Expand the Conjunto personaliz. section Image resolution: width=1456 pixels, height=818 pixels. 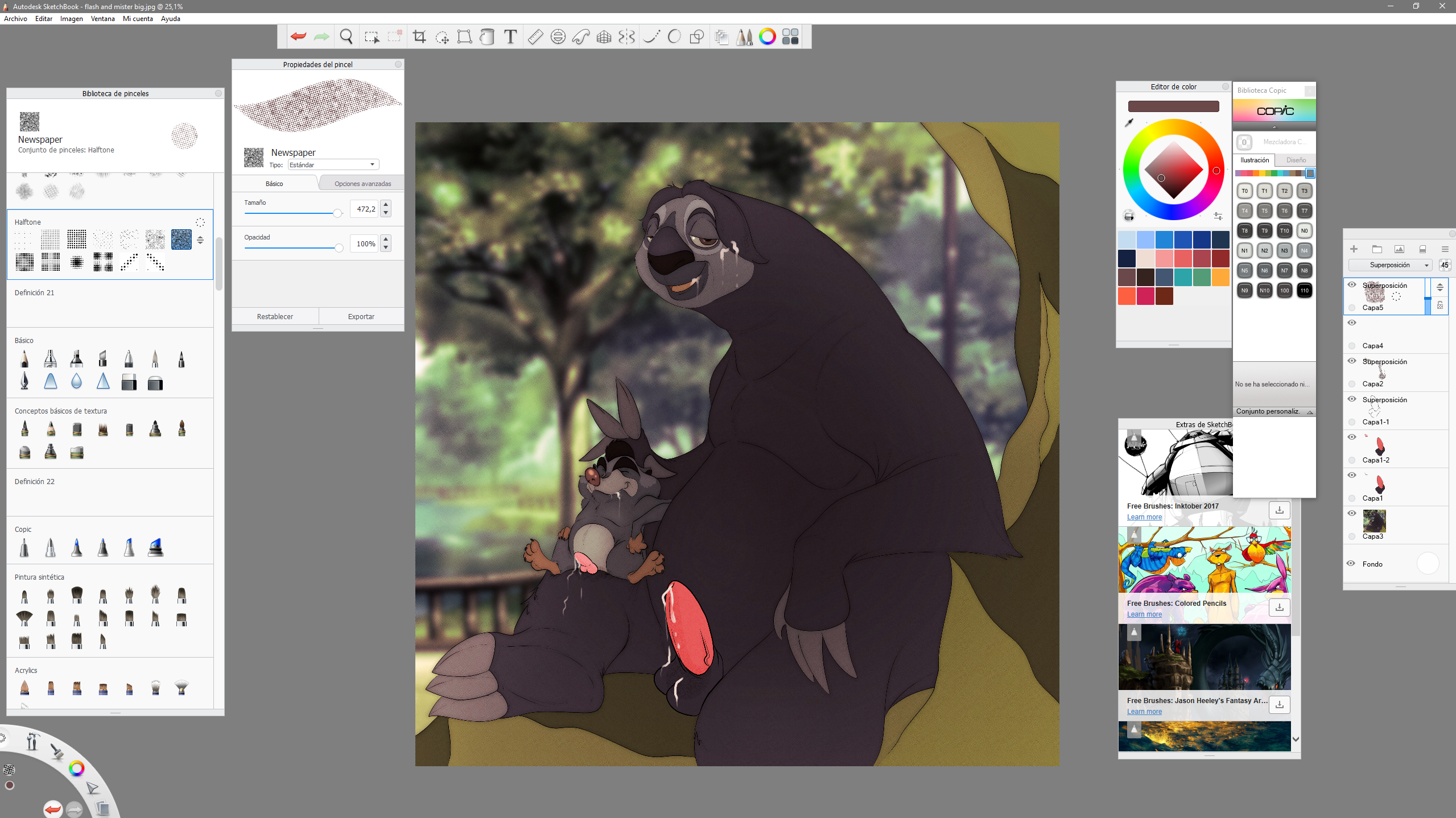tap(1310, 412)
